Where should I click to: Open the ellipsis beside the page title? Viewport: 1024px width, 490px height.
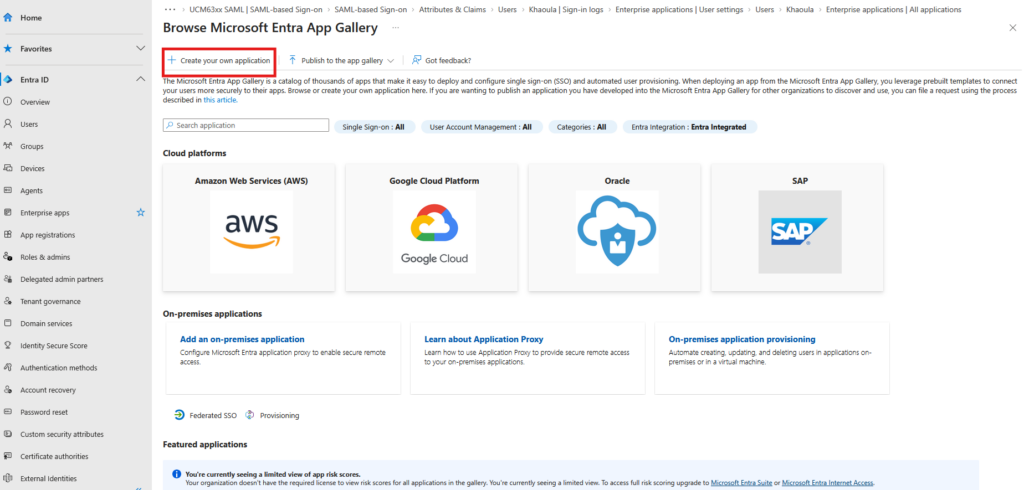point(396,28)
